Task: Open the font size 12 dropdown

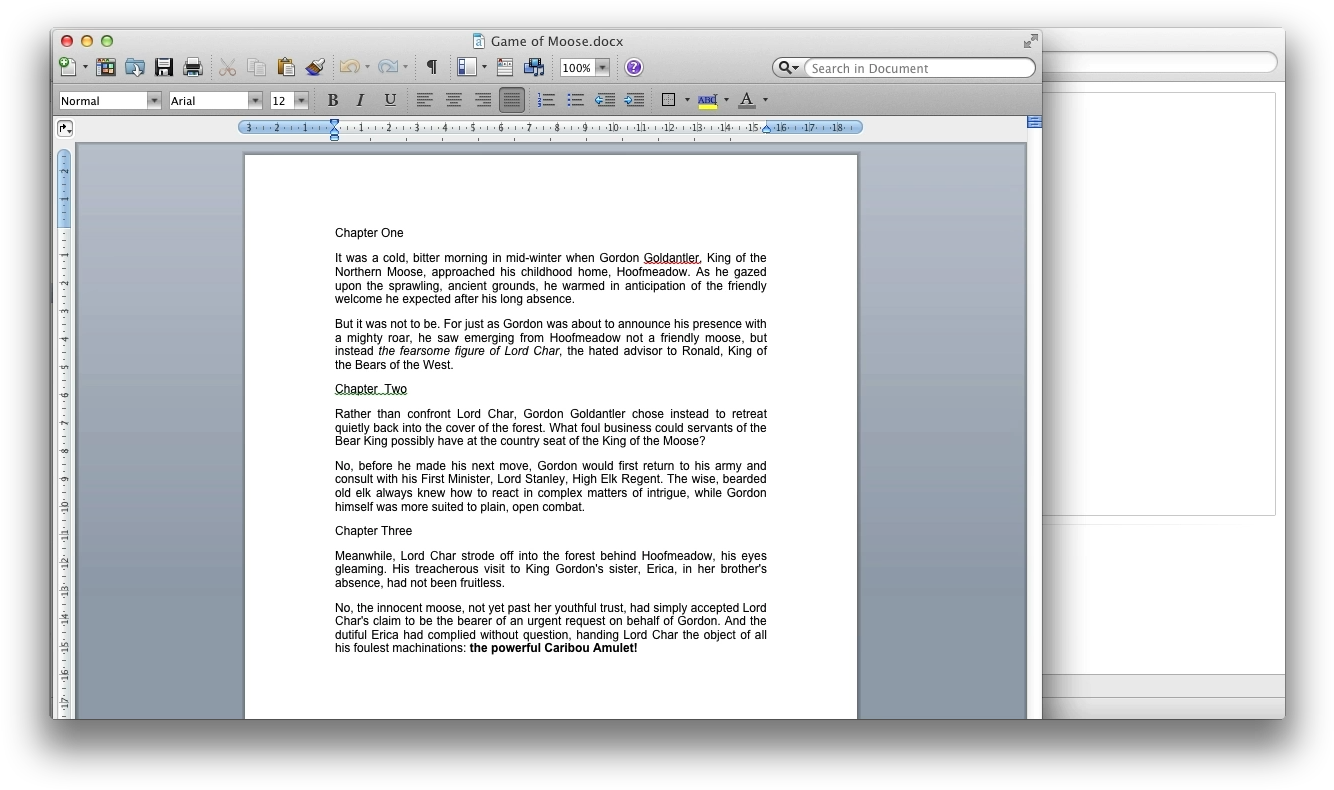Action: [x=300, y=100]
